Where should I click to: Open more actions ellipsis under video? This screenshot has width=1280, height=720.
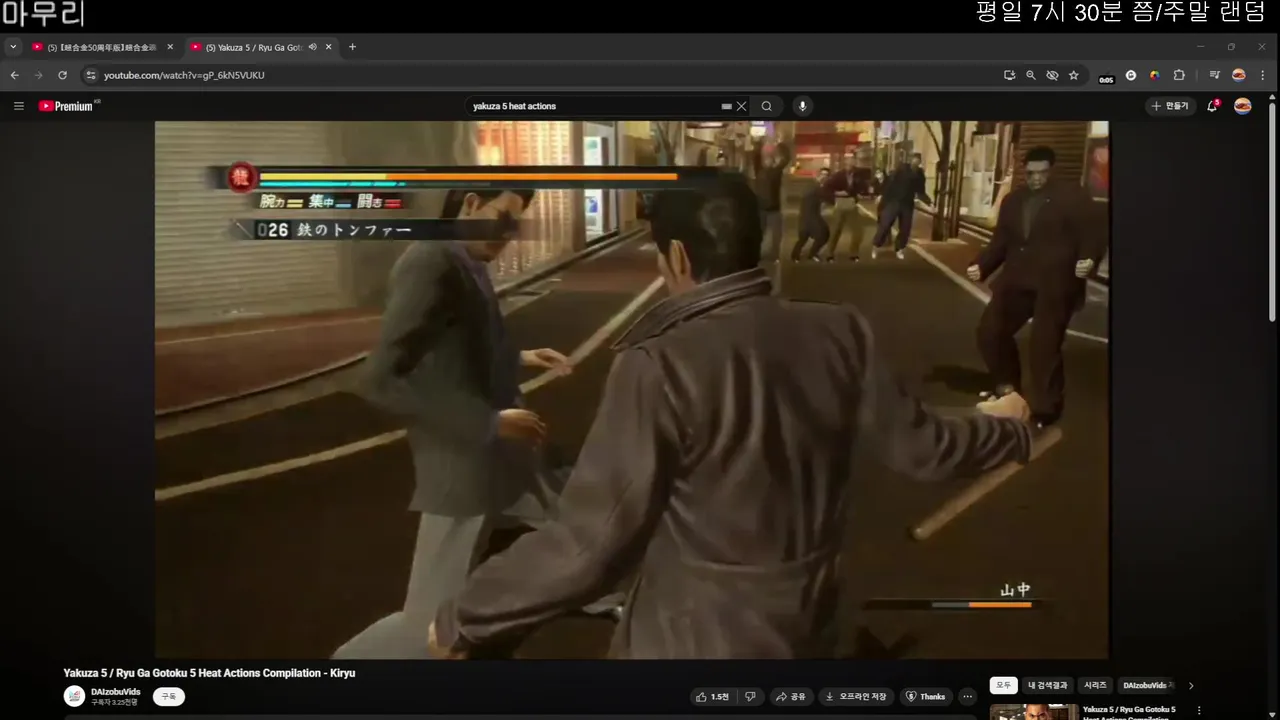pyautogui.click(x=967, y=696)
